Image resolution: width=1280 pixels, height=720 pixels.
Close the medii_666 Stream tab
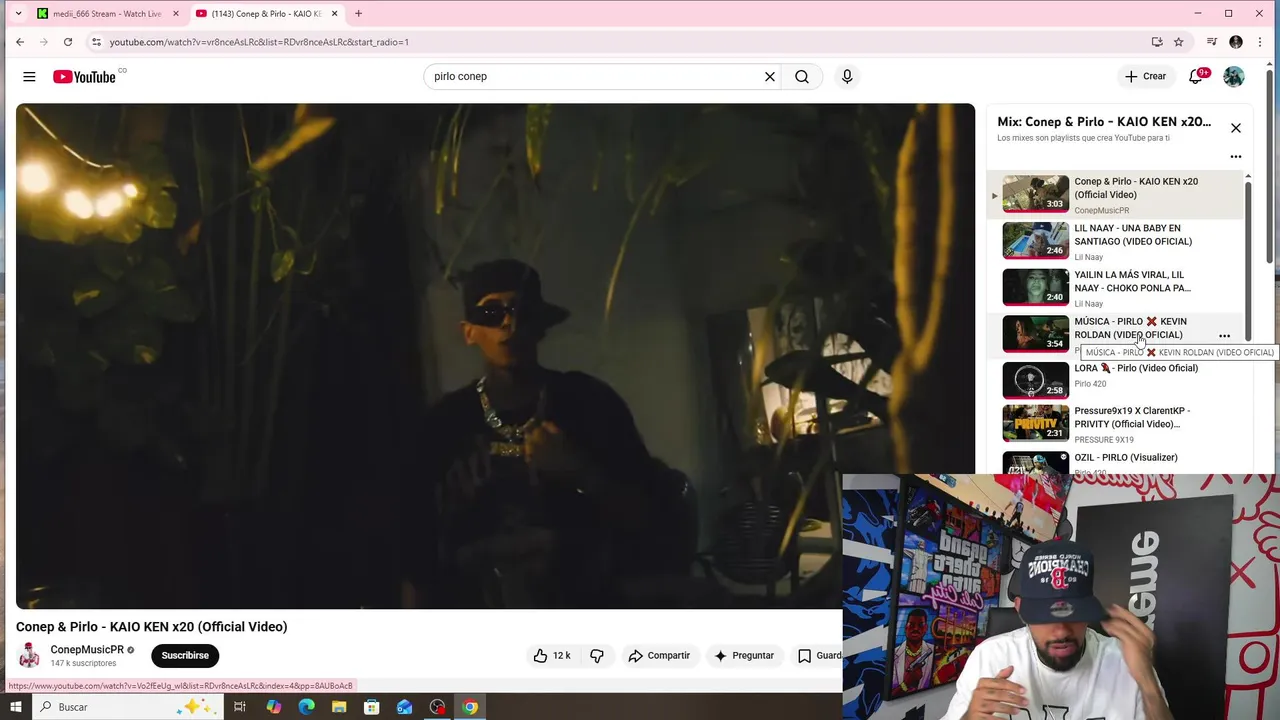point(176,14)
